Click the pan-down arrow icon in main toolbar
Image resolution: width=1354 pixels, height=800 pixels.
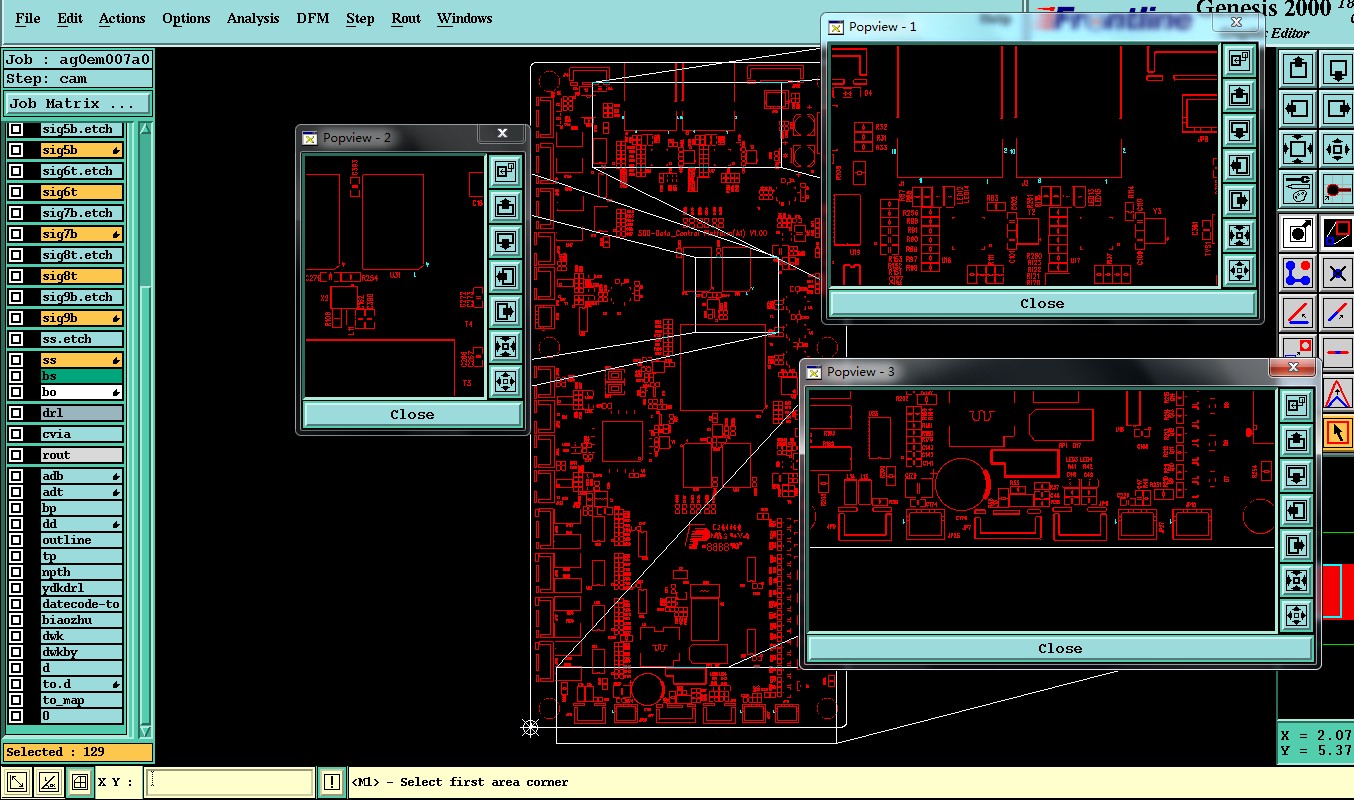coord(1338,70)
